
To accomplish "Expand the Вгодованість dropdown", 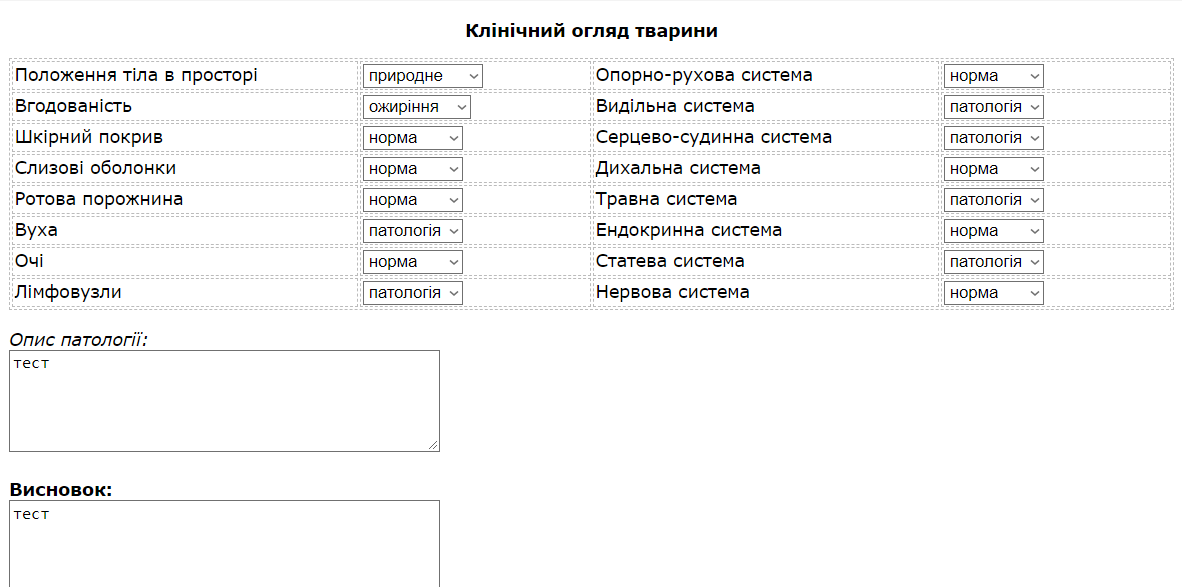I will (416, 107).
